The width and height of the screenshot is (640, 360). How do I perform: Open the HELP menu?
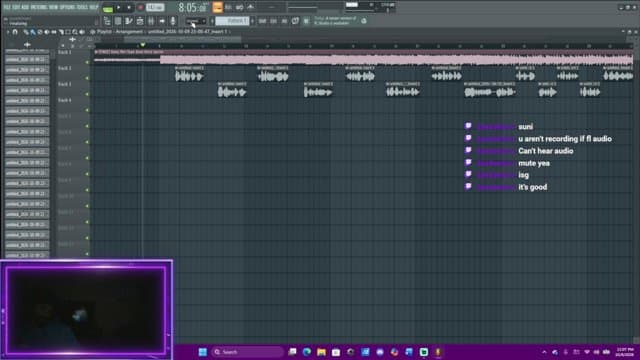(x=94, y=7)
